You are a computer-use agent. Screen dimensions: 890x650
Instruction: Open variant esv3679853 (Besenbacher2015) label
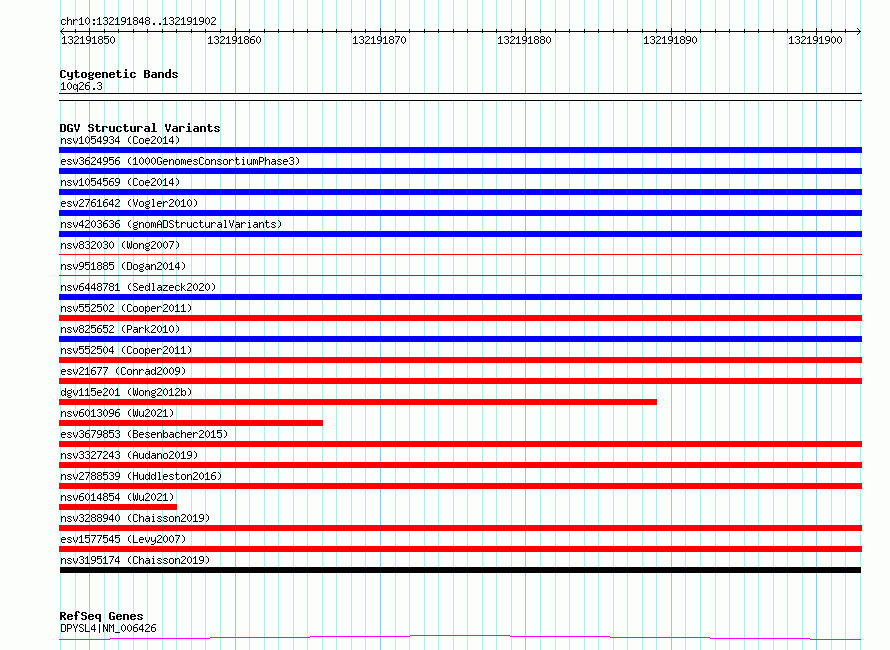click(144, 434)
